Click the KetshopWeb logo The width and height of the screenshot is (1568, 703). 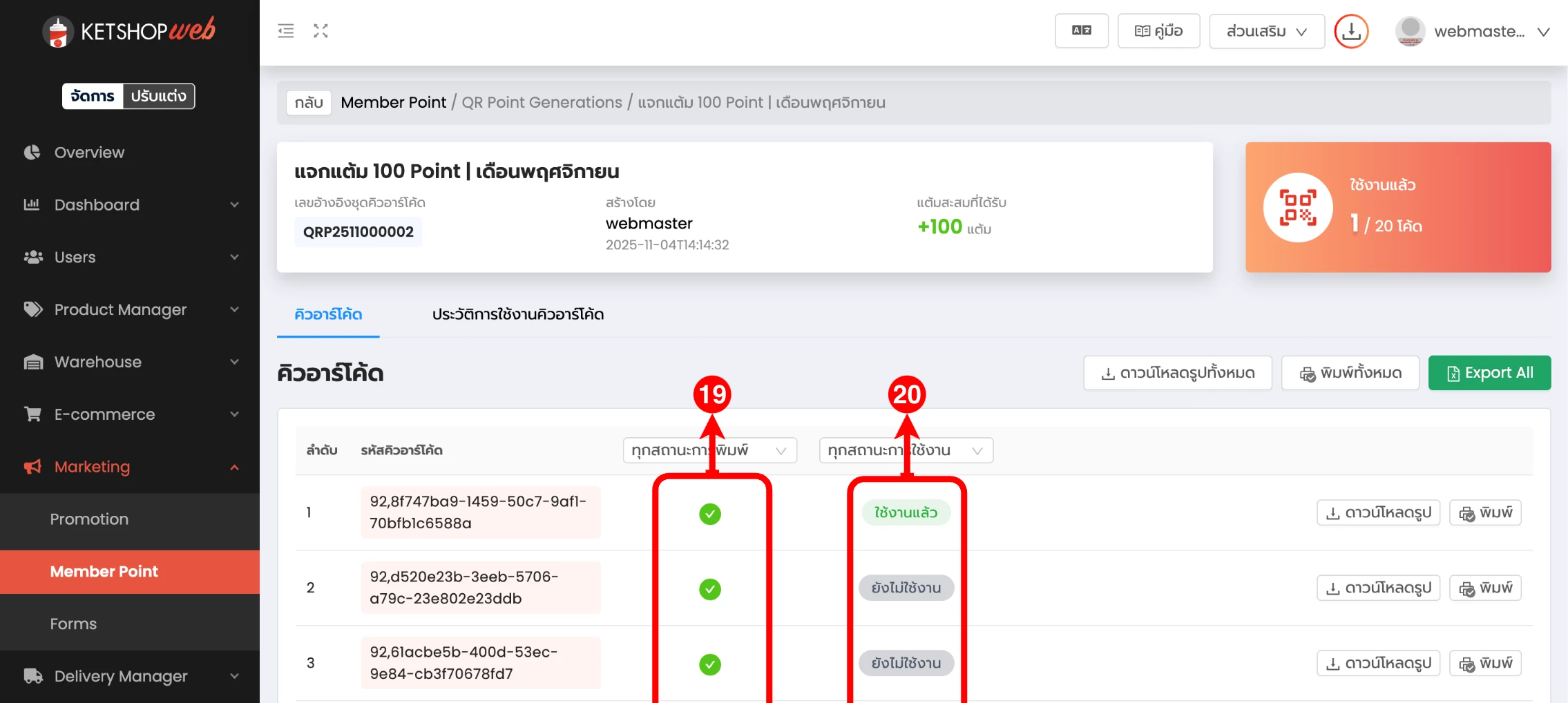click(129, 31)
